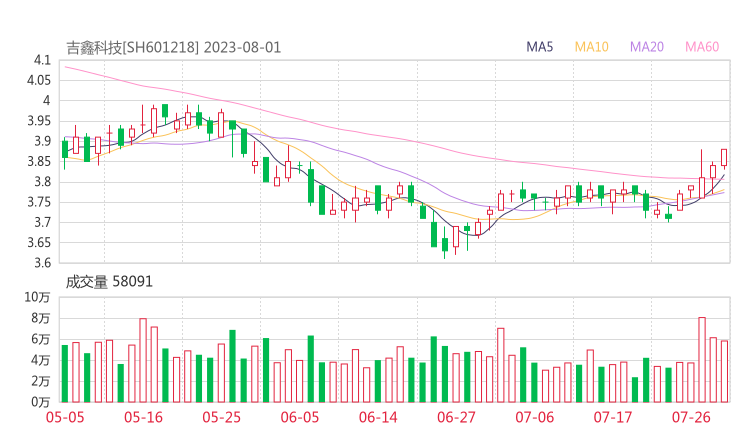Image resolution: width=740 pixels, height=440 pixels.
Task: Click the 4.05 price axis label
Action: [x=38, y=80]
